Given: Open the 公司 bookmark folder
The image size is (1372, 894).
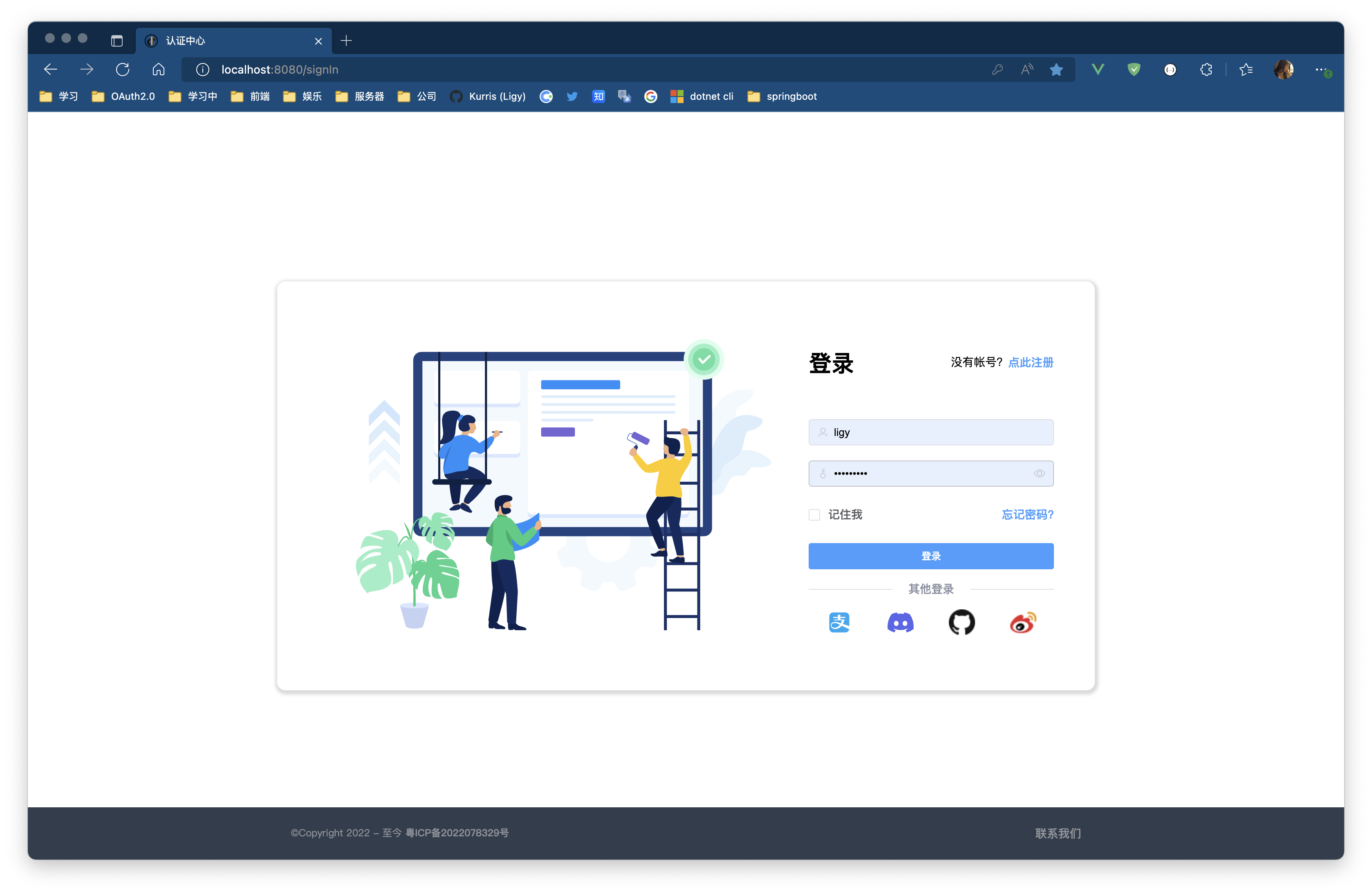Looking at the screenshot, I should (417, 97).
